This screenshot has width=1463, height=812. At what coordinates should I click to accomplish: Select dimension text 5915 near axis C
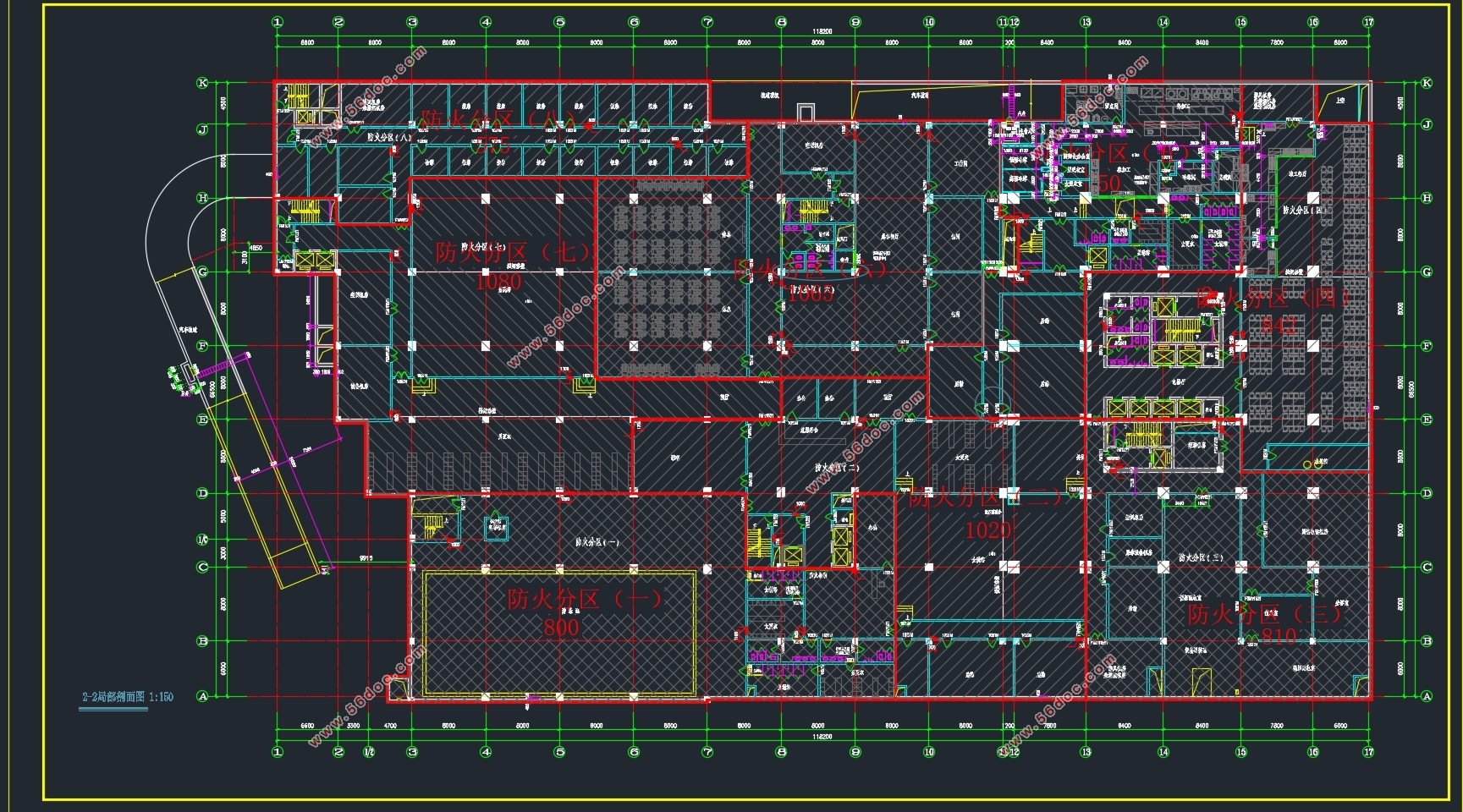(x=366, y=558)
